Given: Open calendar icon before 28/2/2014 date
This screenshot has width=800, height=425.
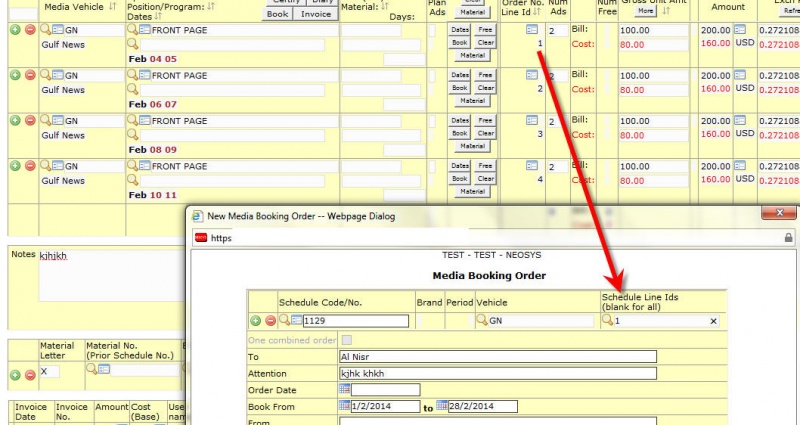Looking at the screenshot, I should 442,406.
